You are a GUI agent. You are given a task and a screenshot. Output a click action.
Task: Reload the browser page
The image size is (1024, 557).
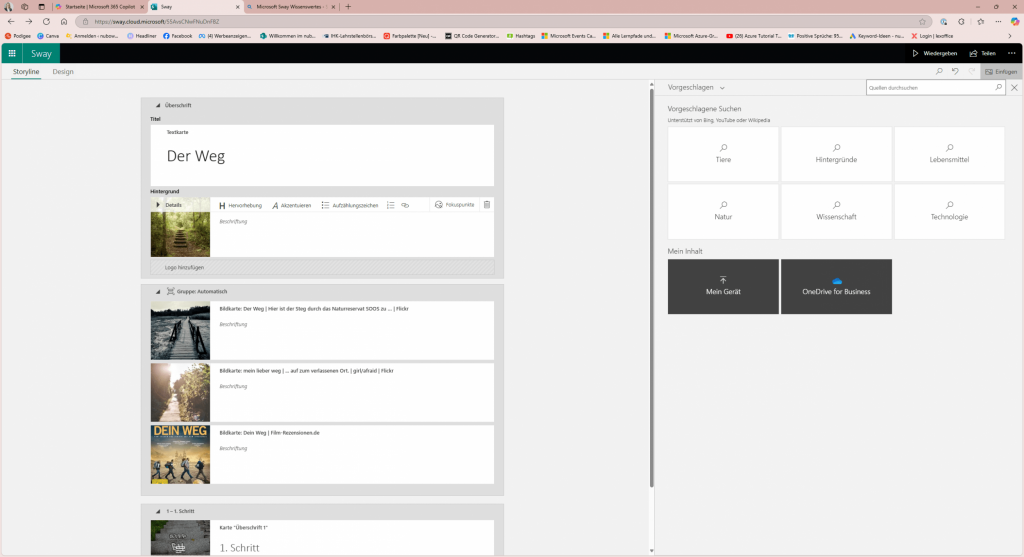[x=46, y=22]
